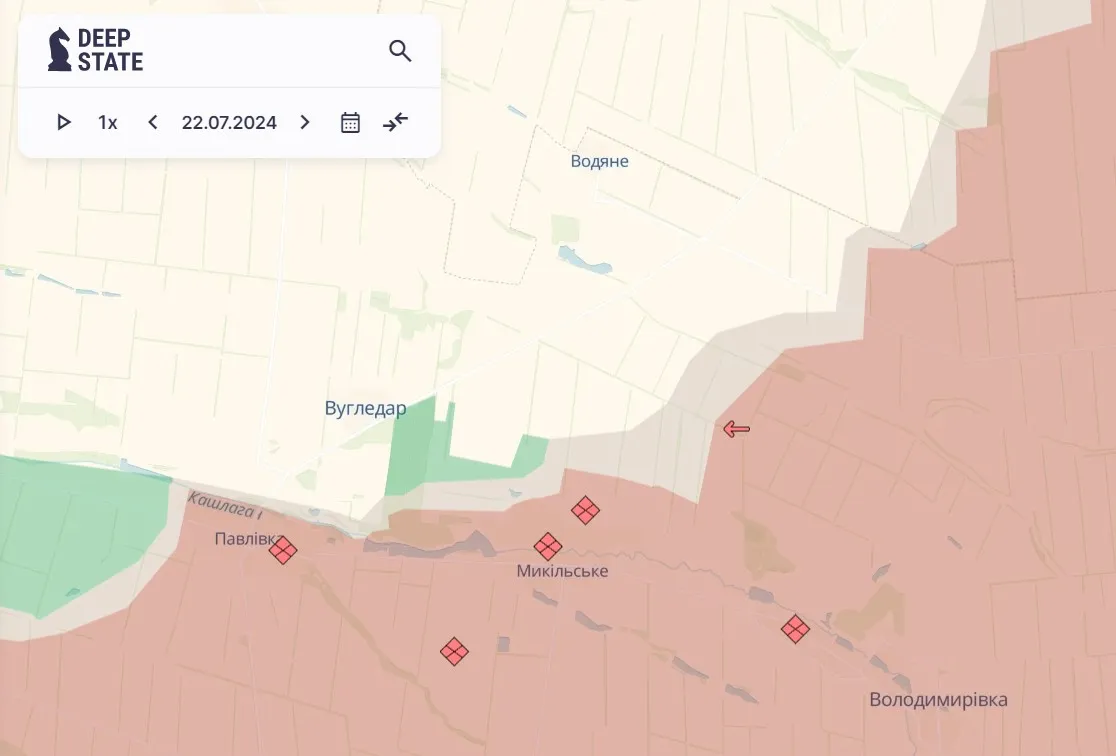Advance to next date with right chevron
The height and width of the screenshot is (756, 1116).
[305, 122]
